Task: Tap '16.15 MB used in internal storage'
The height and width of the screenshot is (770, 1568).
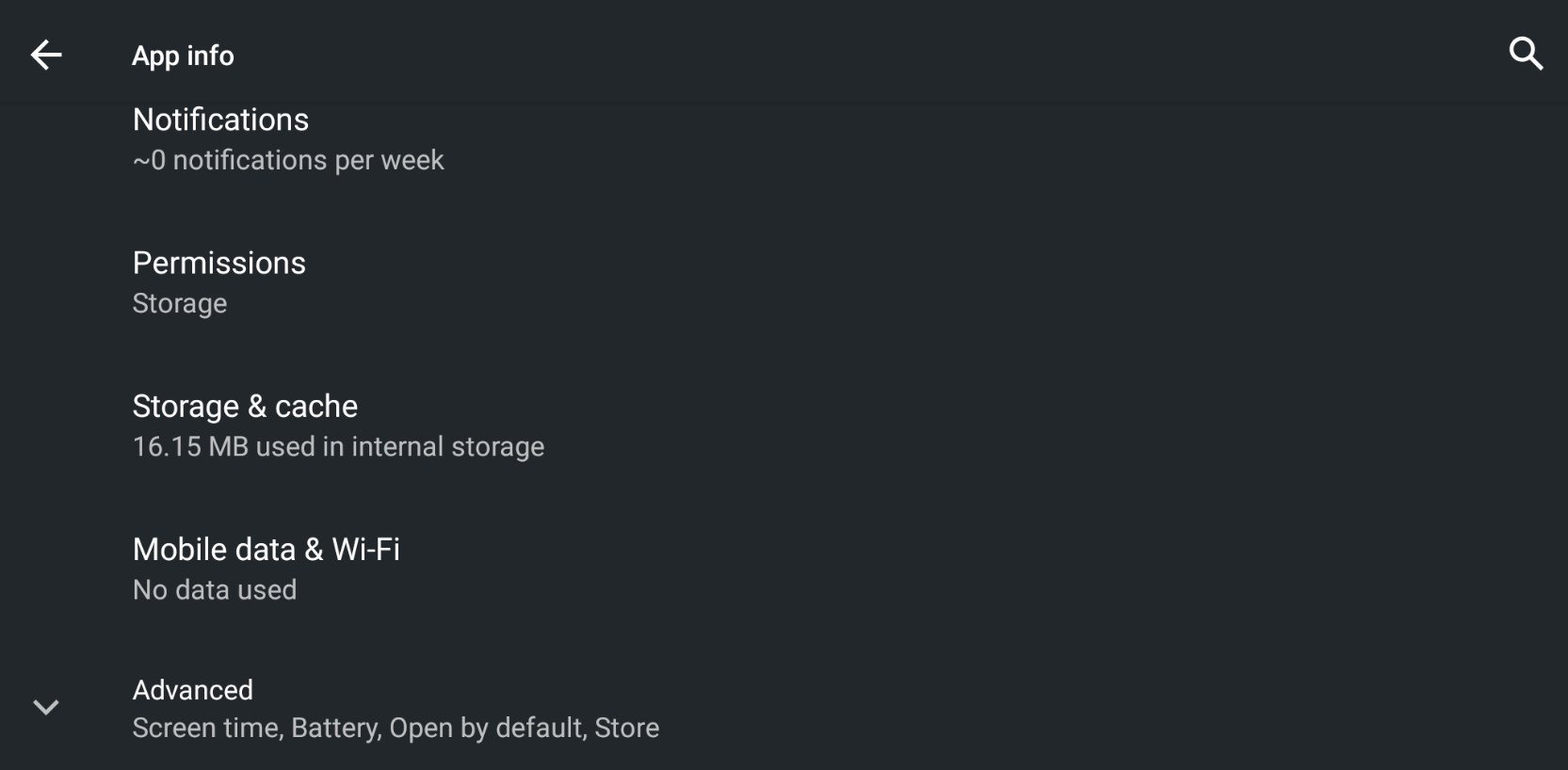Action: 338,447
